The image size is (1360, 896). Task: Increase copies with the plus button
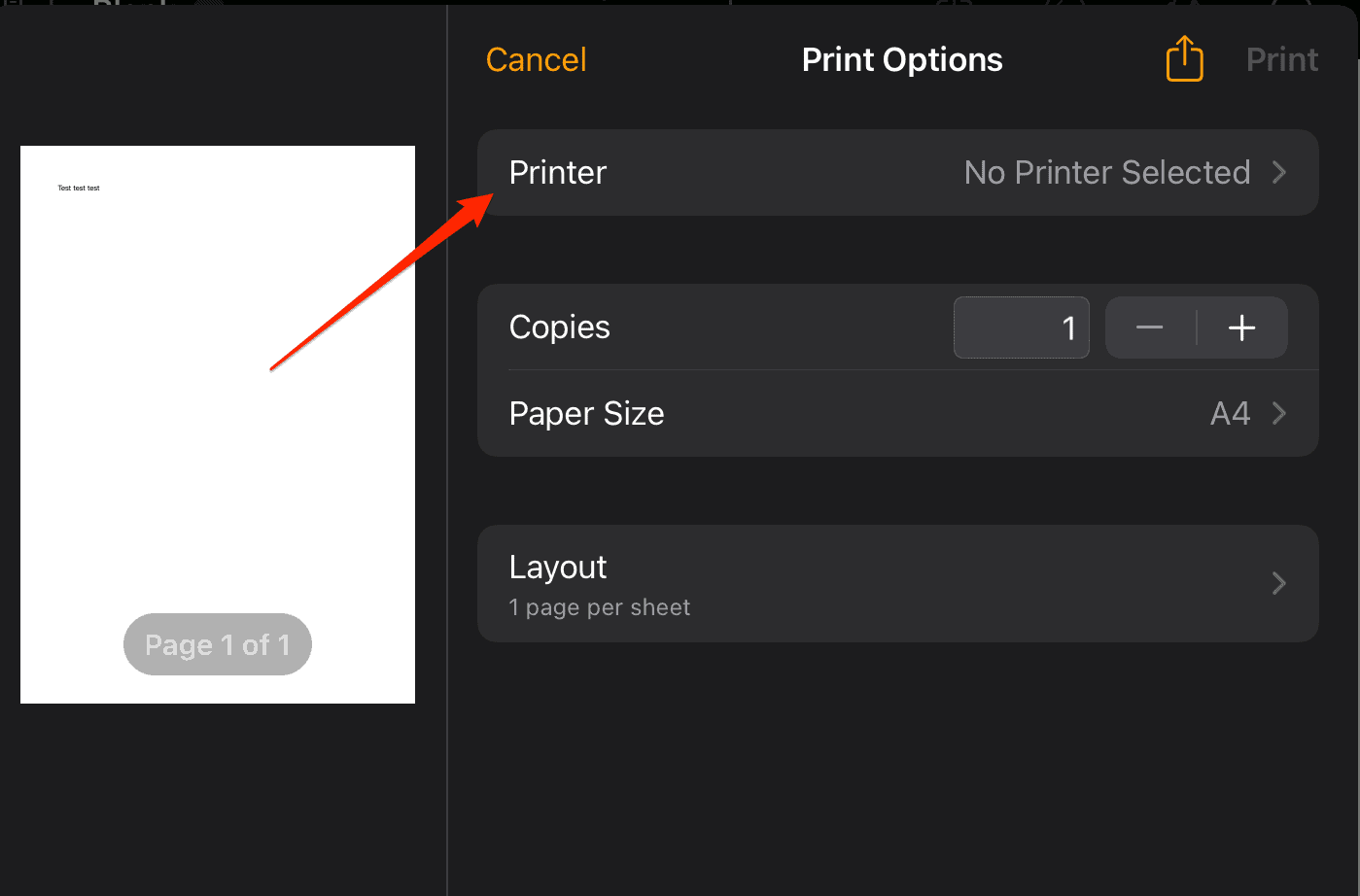(x=1241, y=327)
